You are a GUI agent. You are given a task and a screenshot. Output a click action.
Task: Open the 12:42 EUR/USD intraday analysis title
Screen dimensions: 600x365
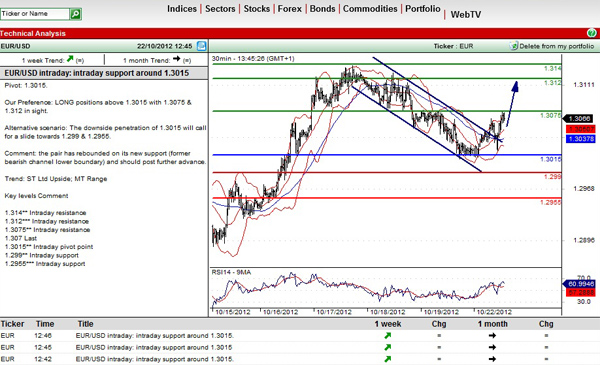click(x=155, y=359)
